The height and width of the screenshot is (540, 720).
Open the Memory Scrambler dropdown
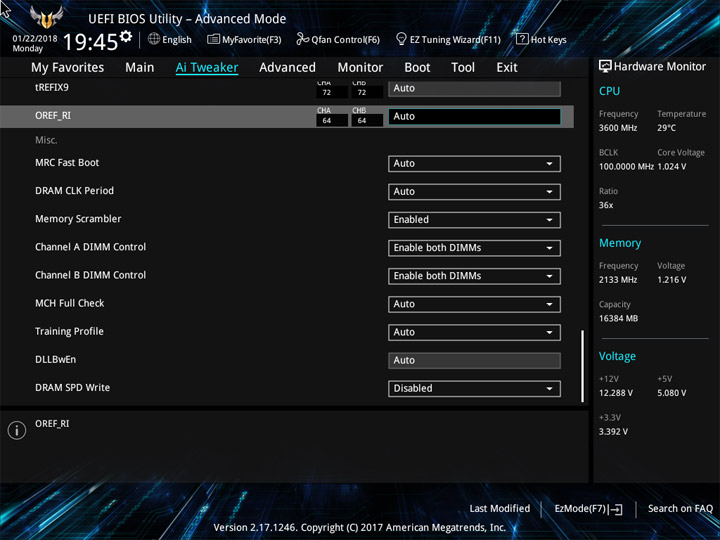click(474, 219)
